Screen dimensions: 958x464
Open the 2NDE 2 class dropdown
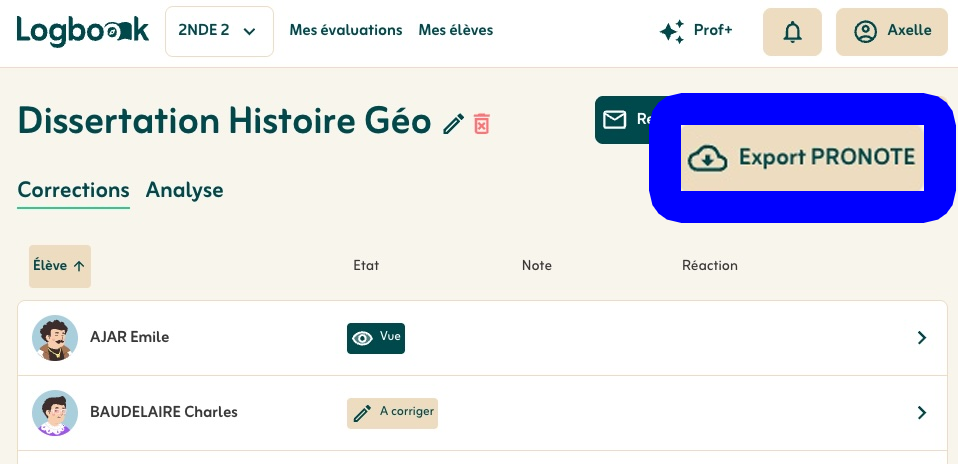pos(219,31)
